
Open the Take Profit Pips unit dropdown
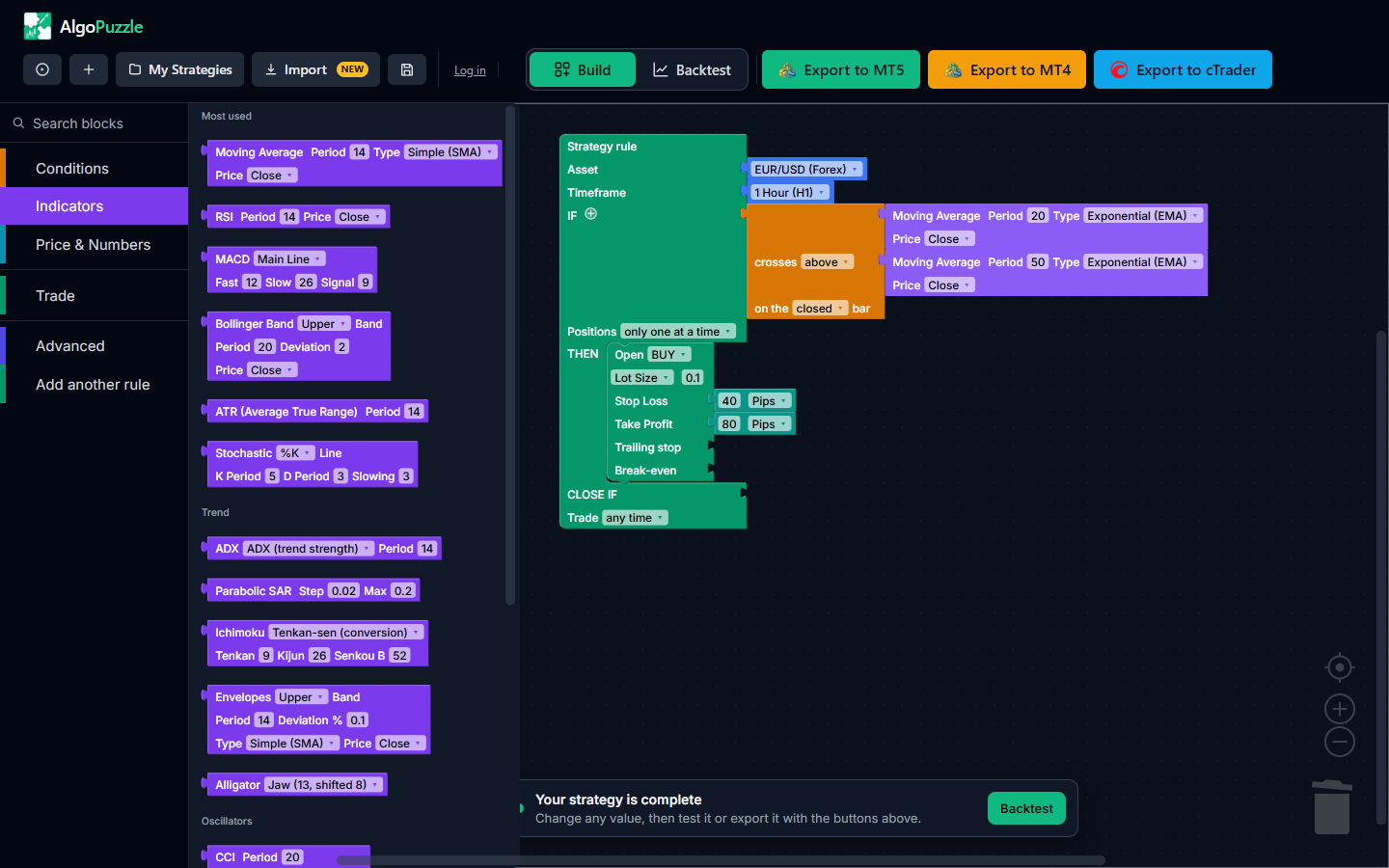[x=770, y=423]
